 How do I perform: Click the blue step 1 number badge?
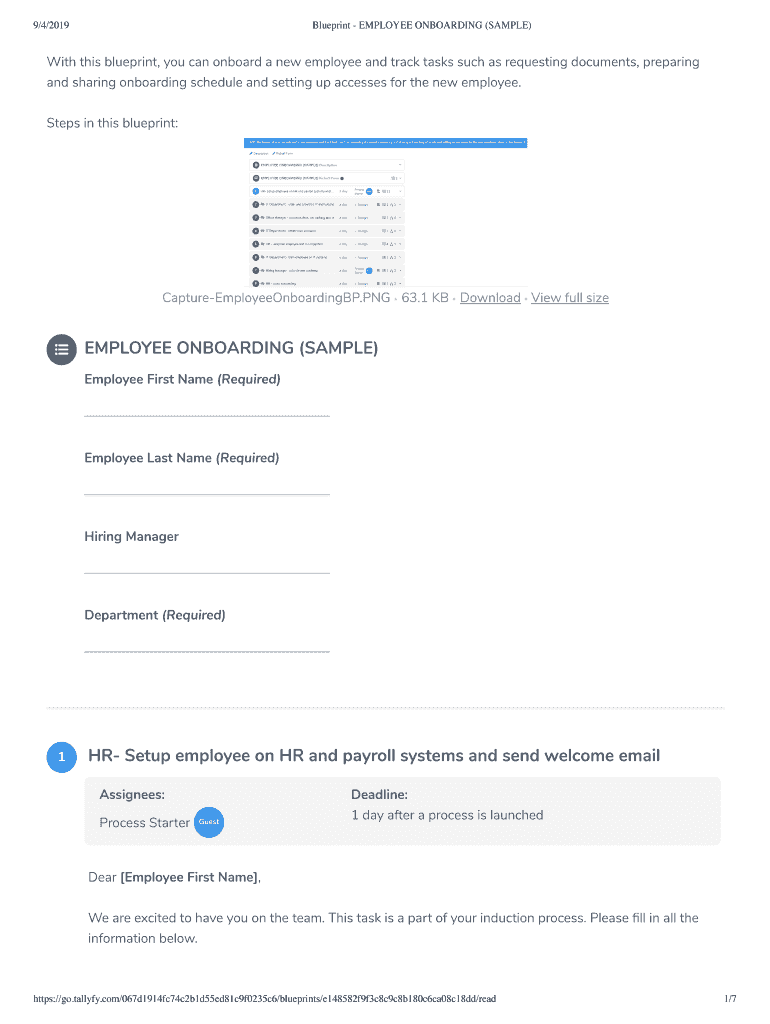point(61,758)
